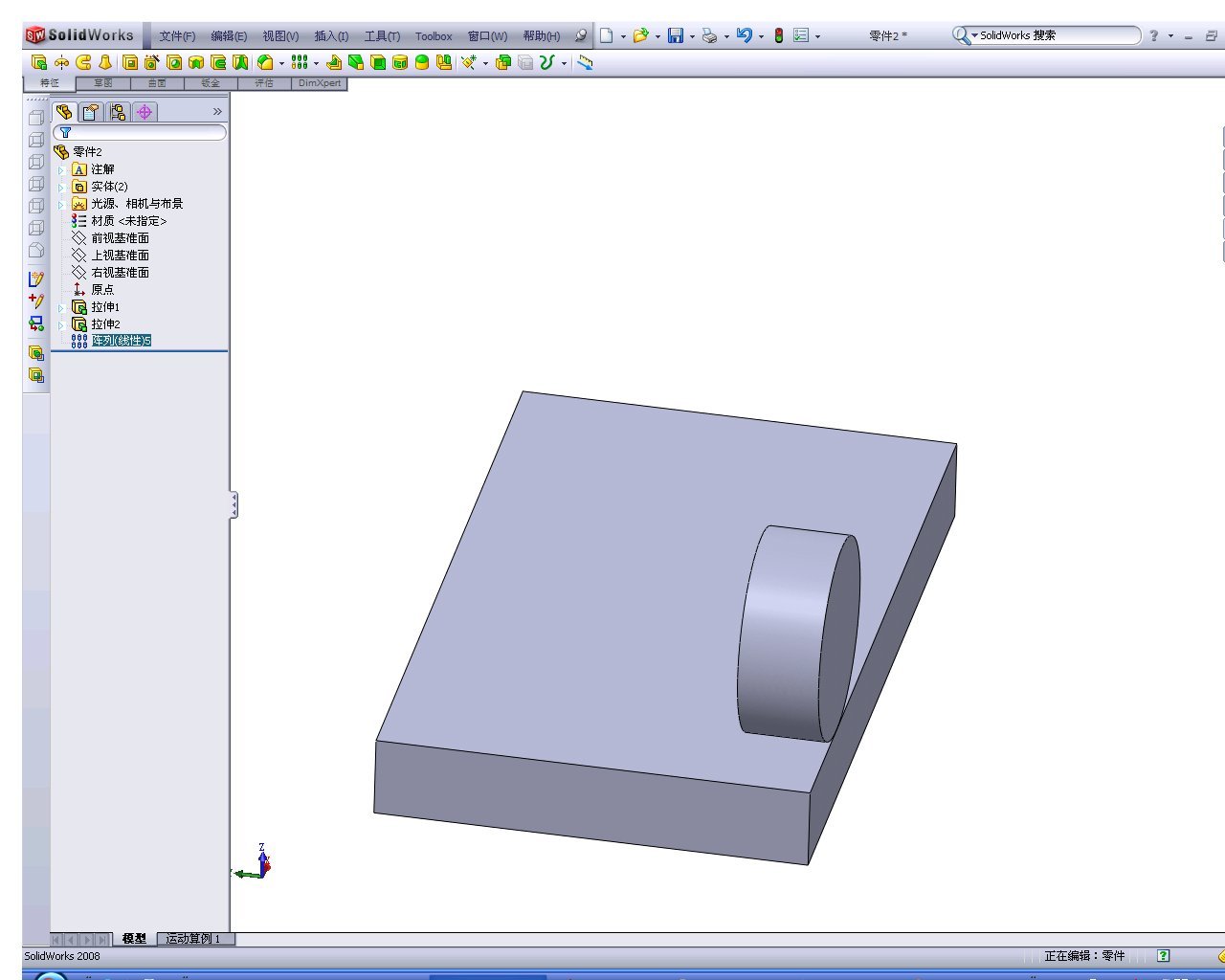Screen dimensions: 1225x980
Task: Click the Combine bodies icon in the left toolbar
Action: point(36,353)
